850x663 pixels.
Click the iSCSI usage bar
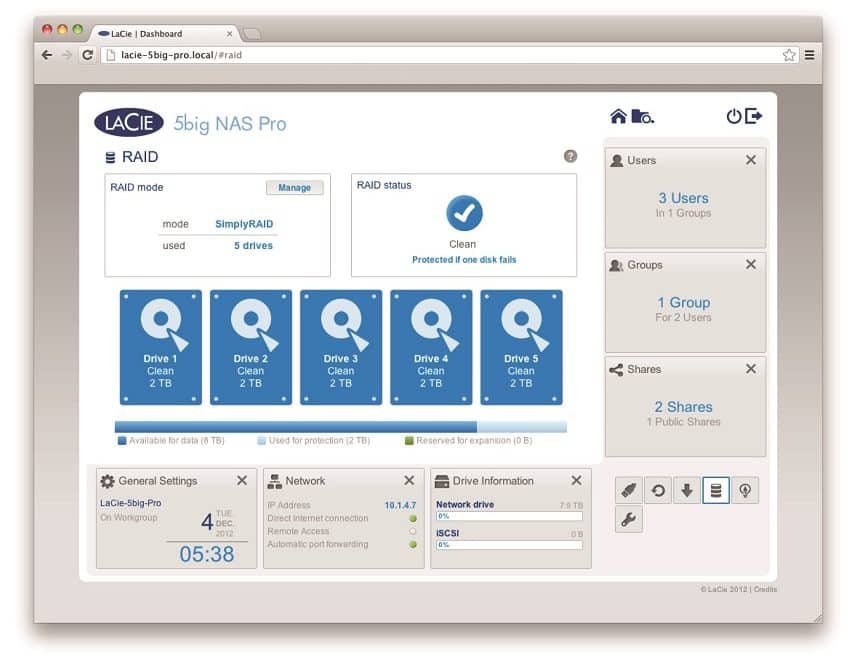pos(509,545)
